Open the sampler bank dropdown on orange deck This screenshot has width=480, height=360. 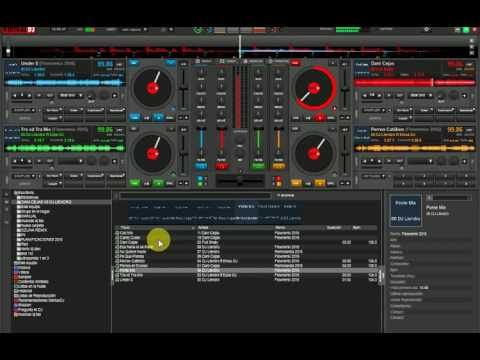pyautogui.click(x=374, y=176)
